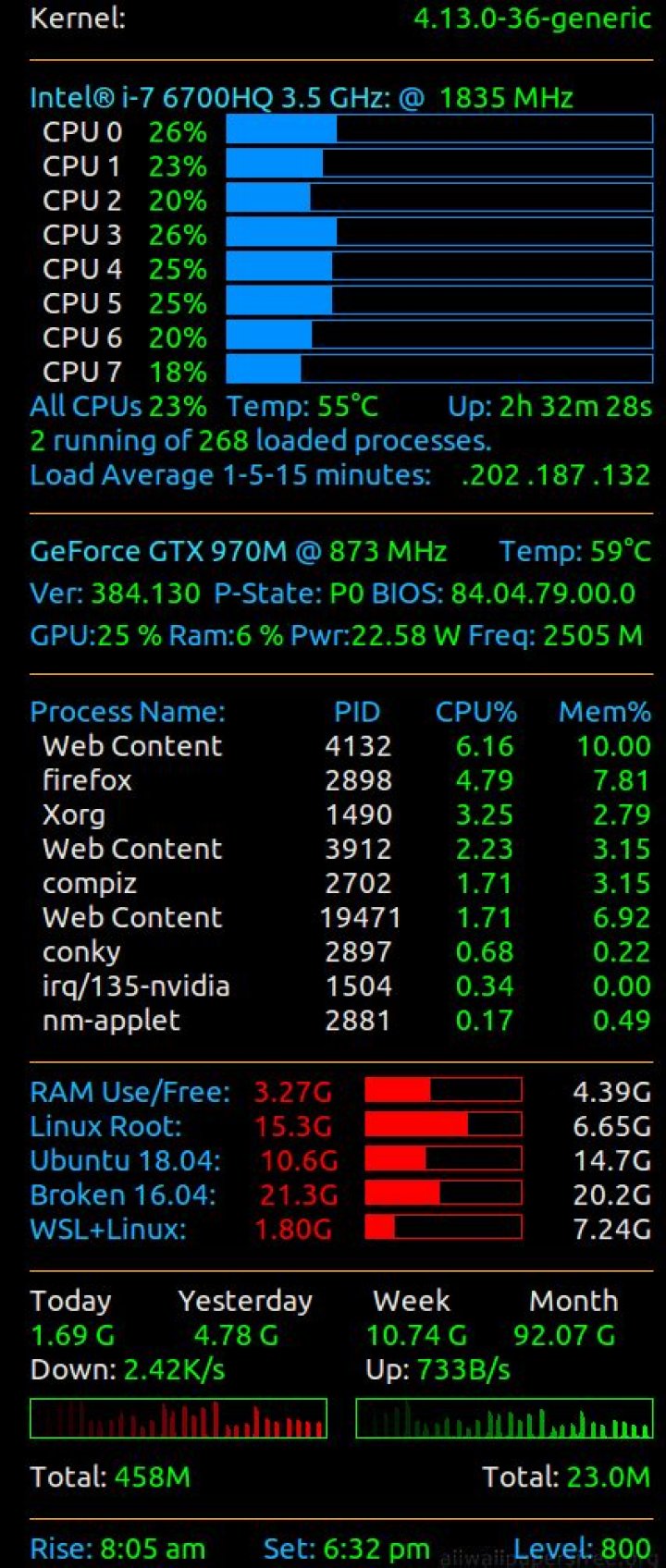Select the Xorg process row

tap(347, 815)
